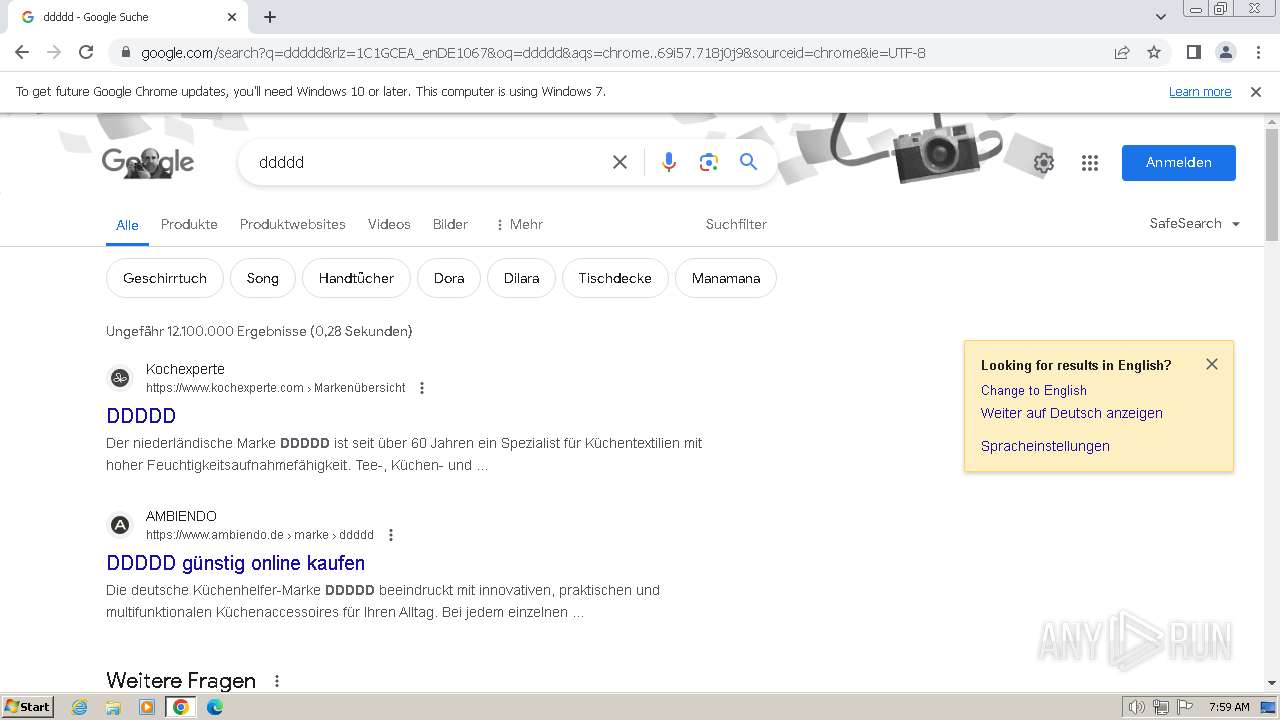This screenshot has width=1280, height=720.
Task: Select Song suggestion chip
Action: click(262, 278)
